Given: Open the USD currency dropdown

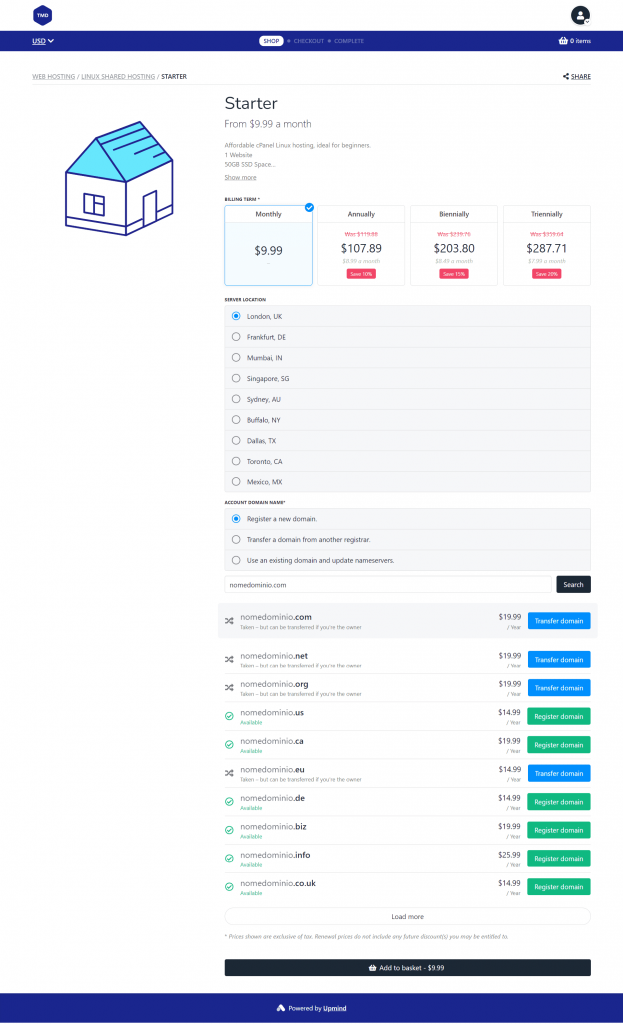Looking at the screenshot, I should 43,41.
